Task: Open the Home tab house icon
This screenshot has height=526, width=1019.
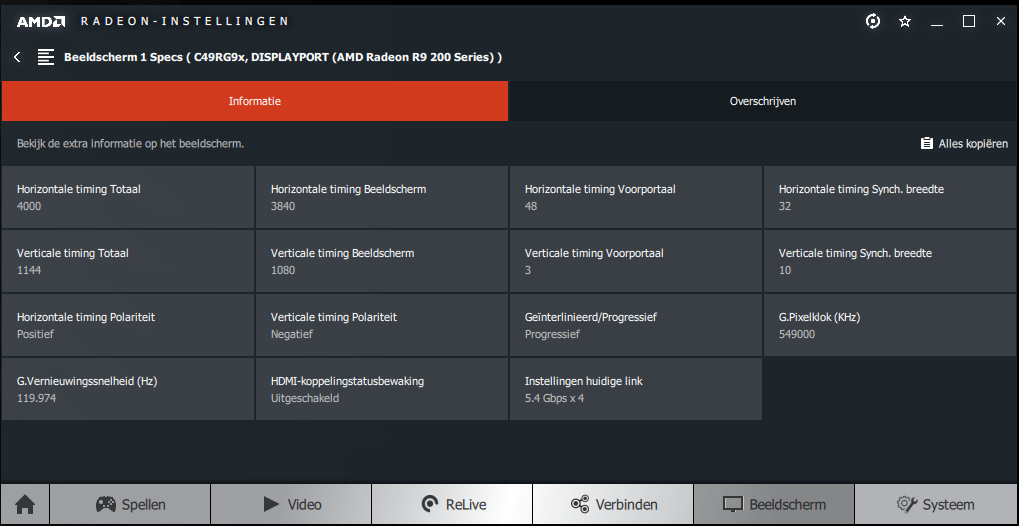Action: coord(25,504)
